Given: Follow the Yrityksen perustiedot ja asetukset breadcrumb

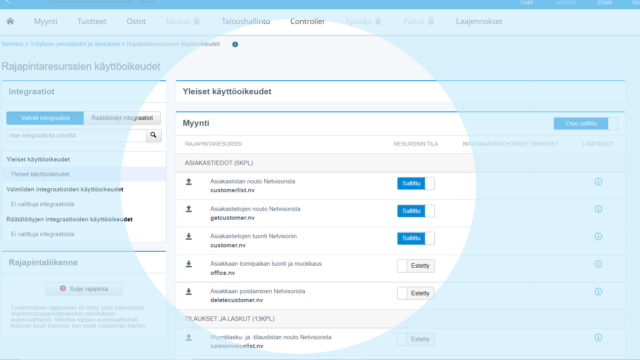Looking at the screenshot, I should click(75, 44).
